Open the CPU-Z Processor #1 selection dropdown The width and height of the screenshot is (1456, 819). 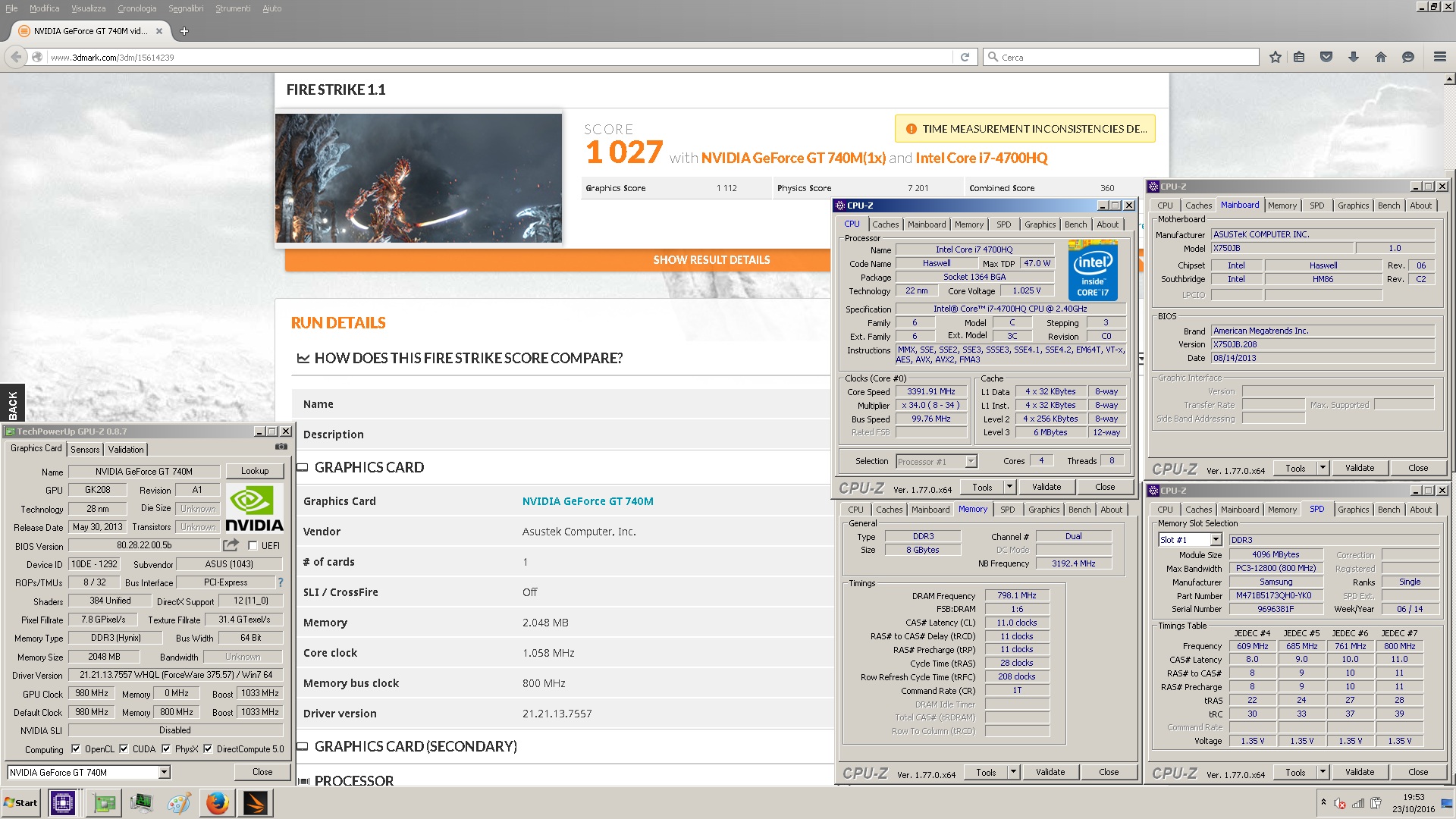[x=971, y=462]
